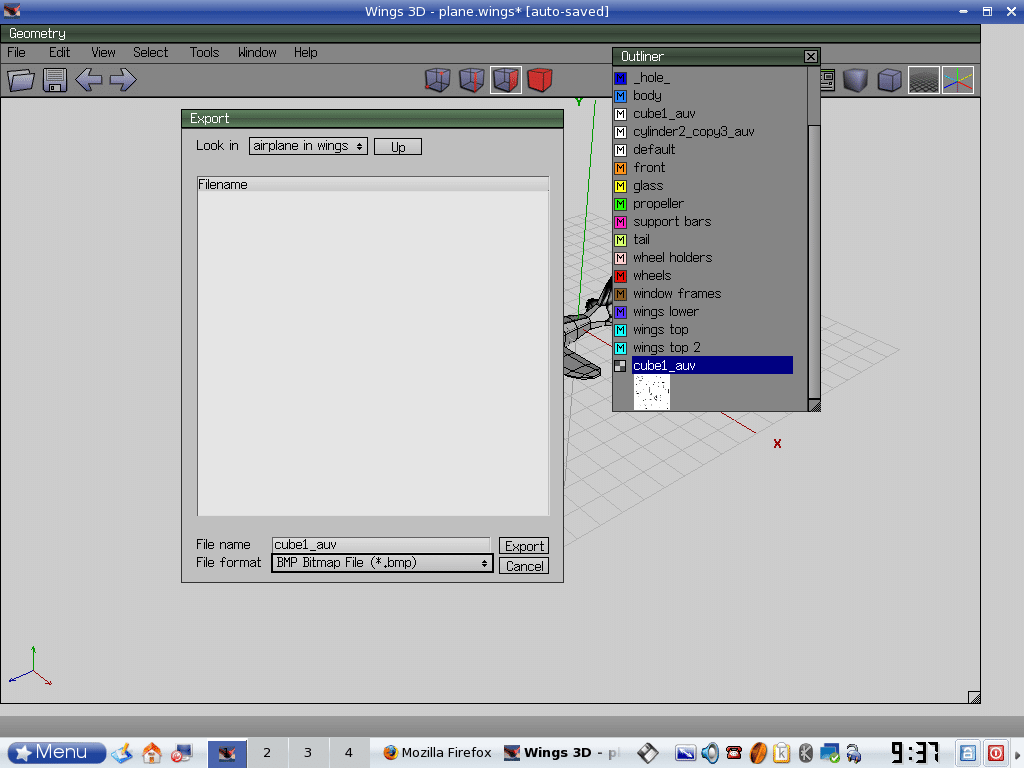
Task: Toggle axes display icon in toolbar
Action: point(957,80)
